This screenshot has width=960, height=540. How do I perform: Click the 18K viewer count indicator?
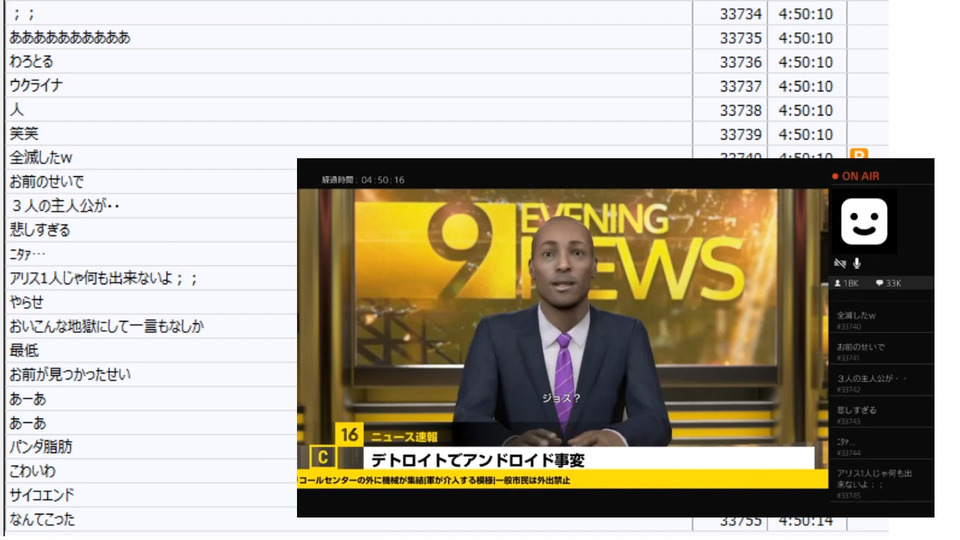[847, 283]
